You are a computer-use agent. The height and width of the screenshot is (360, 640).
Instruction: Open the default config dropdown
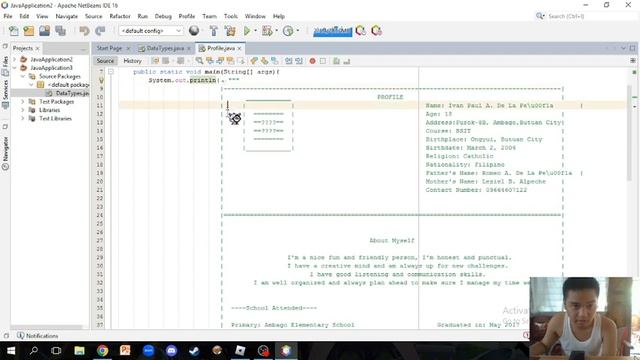pyautogui.click(x=151, y=31)
